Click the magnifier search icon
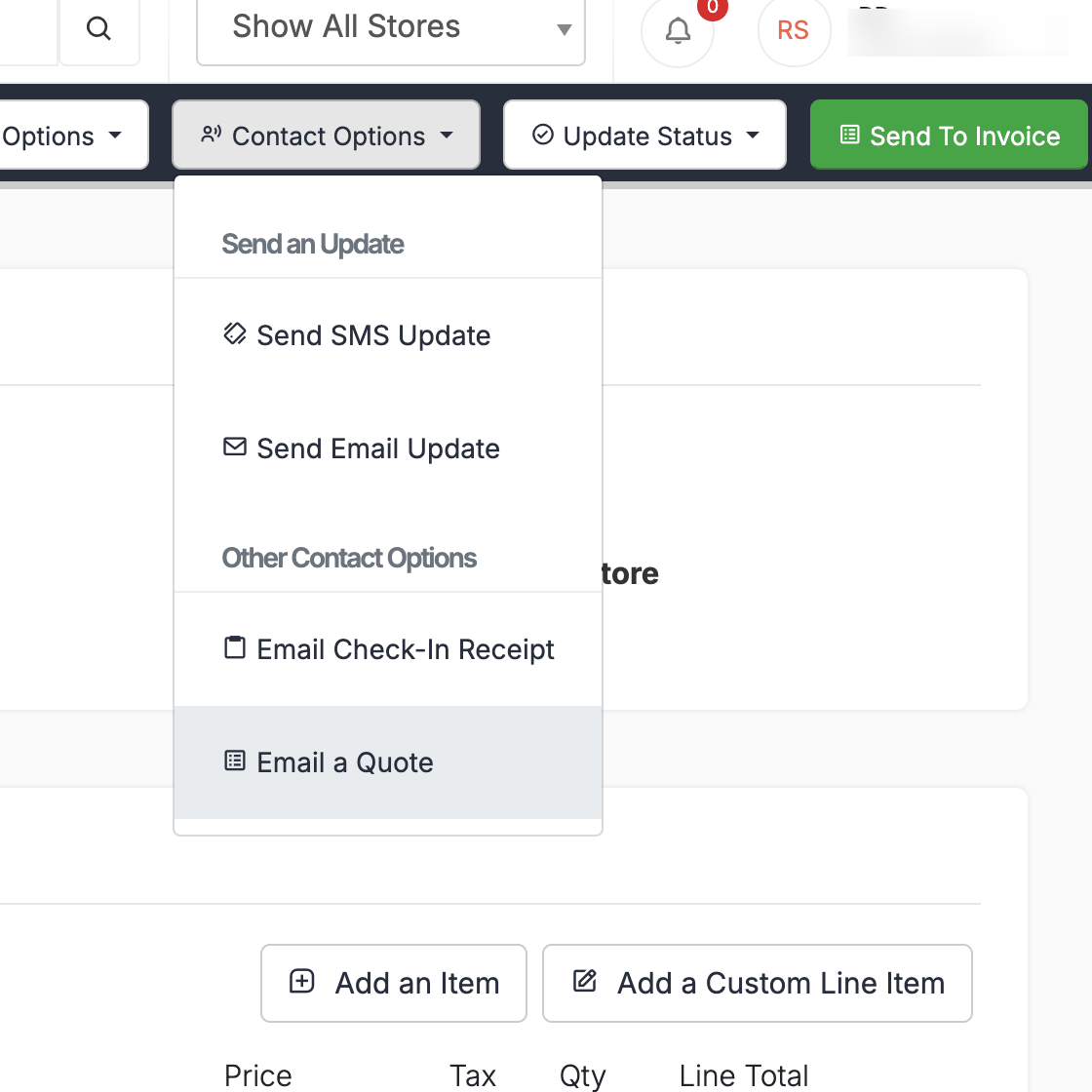The height and width of the screenshot is (1092, 1092). 98,29
